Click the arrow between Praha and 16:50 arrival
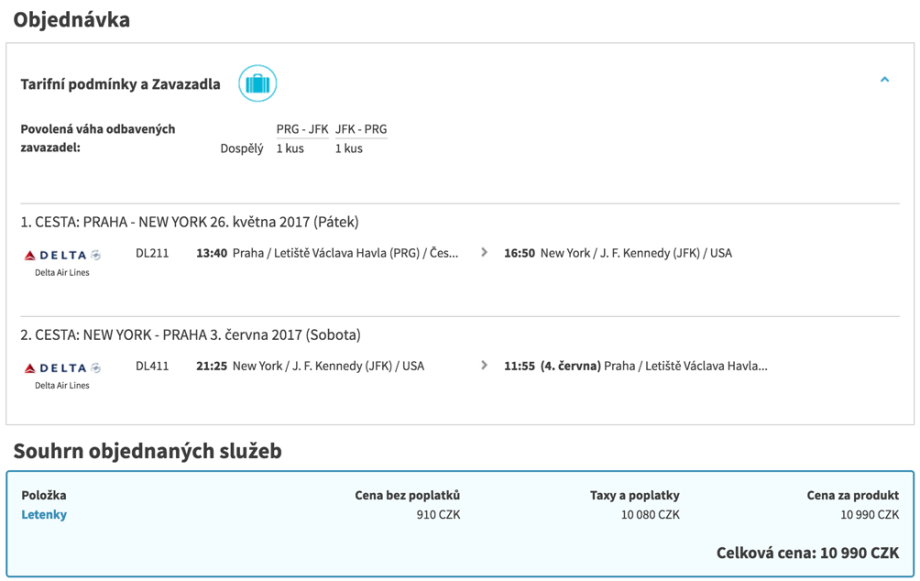920x581 pixels. 484,253
